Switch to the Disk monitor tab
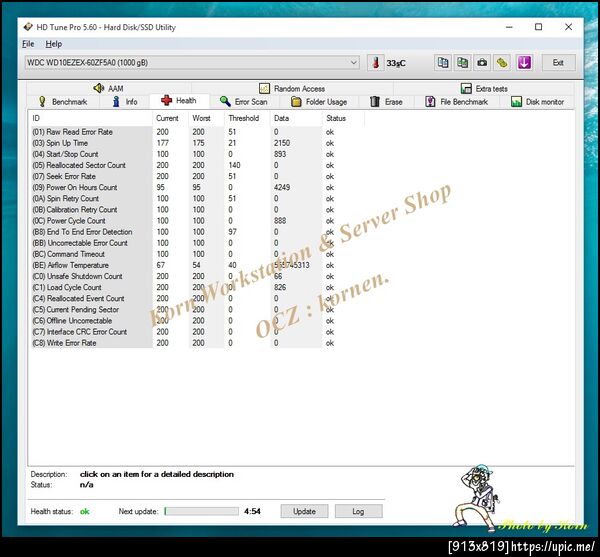The image size is (600, 557). pos(537,102)
